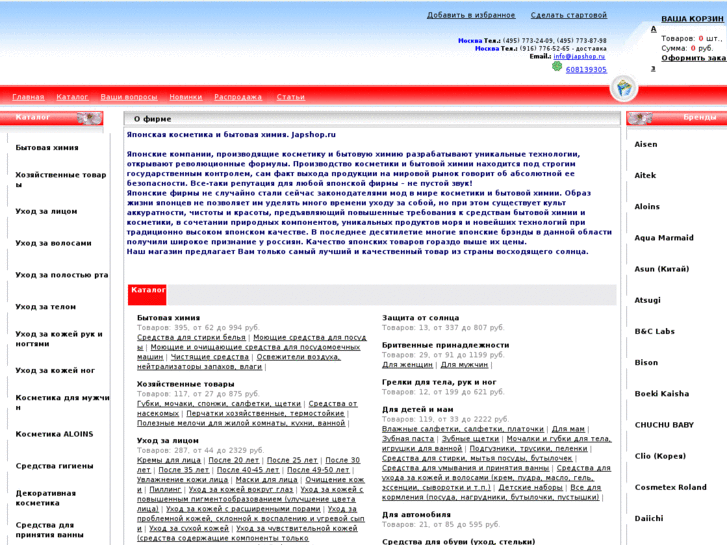
Task: Select the Aloins brand
Action: pyautogui.click(x=647, y=206)
